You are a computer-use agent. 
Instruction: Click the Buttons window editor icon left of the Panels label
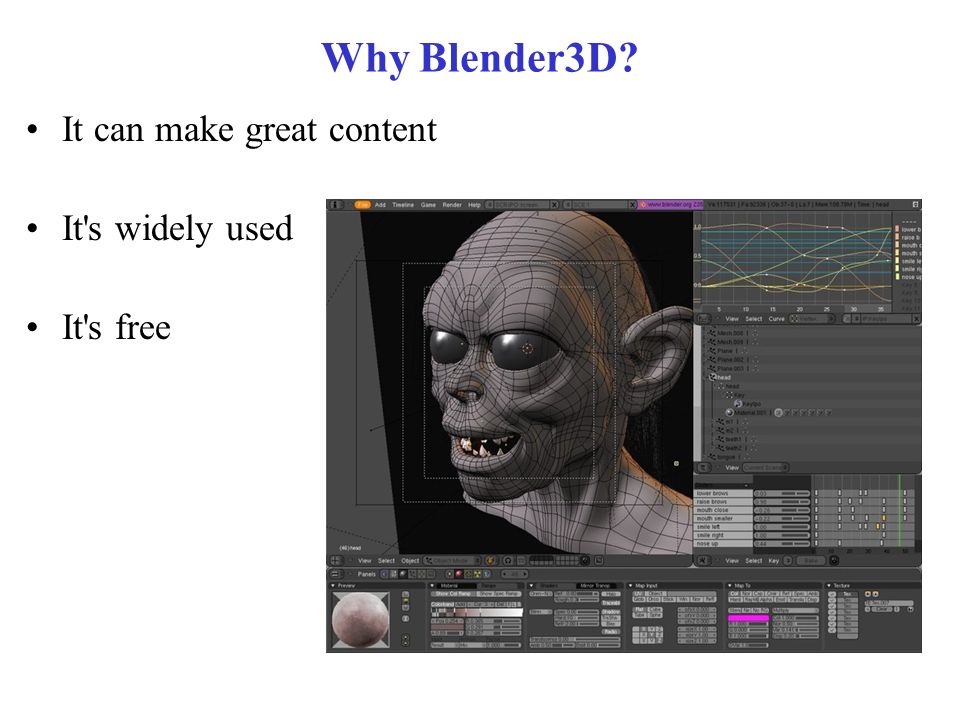[336, 574]
